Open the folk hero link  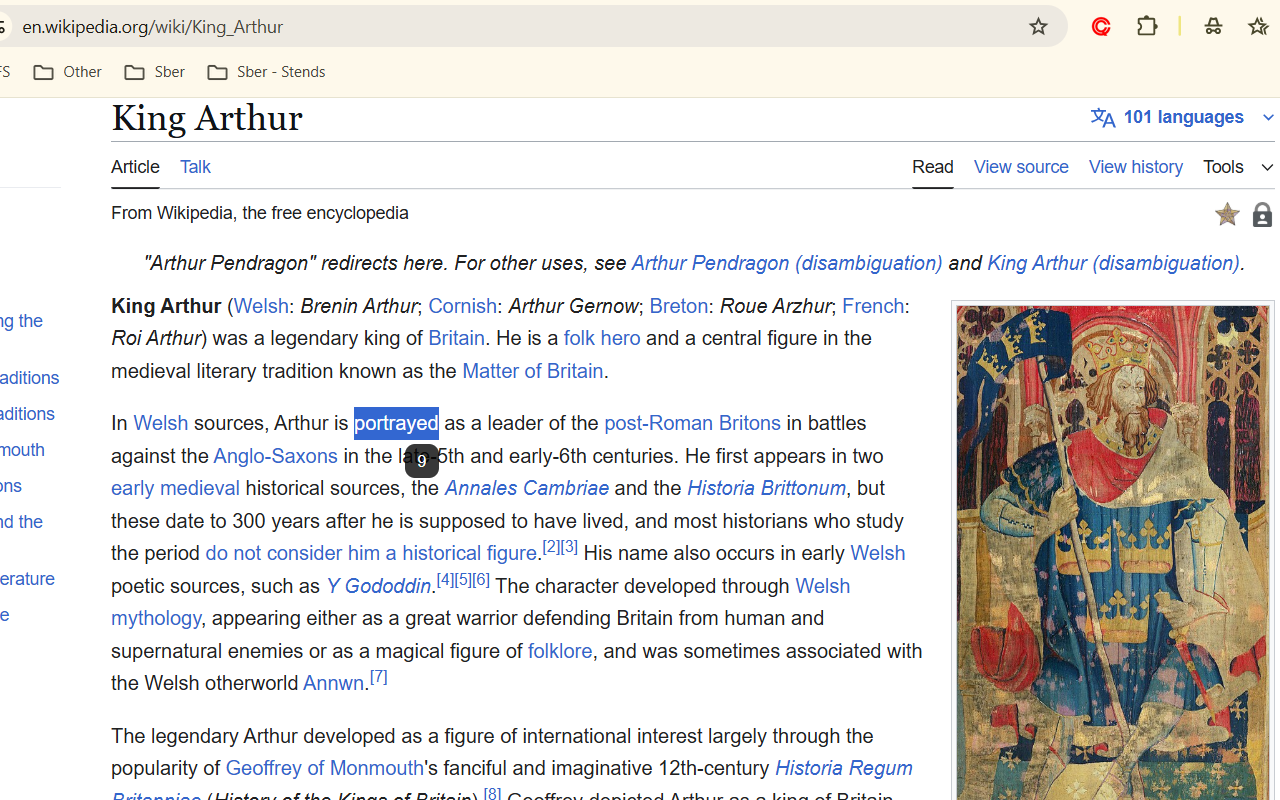602,338
